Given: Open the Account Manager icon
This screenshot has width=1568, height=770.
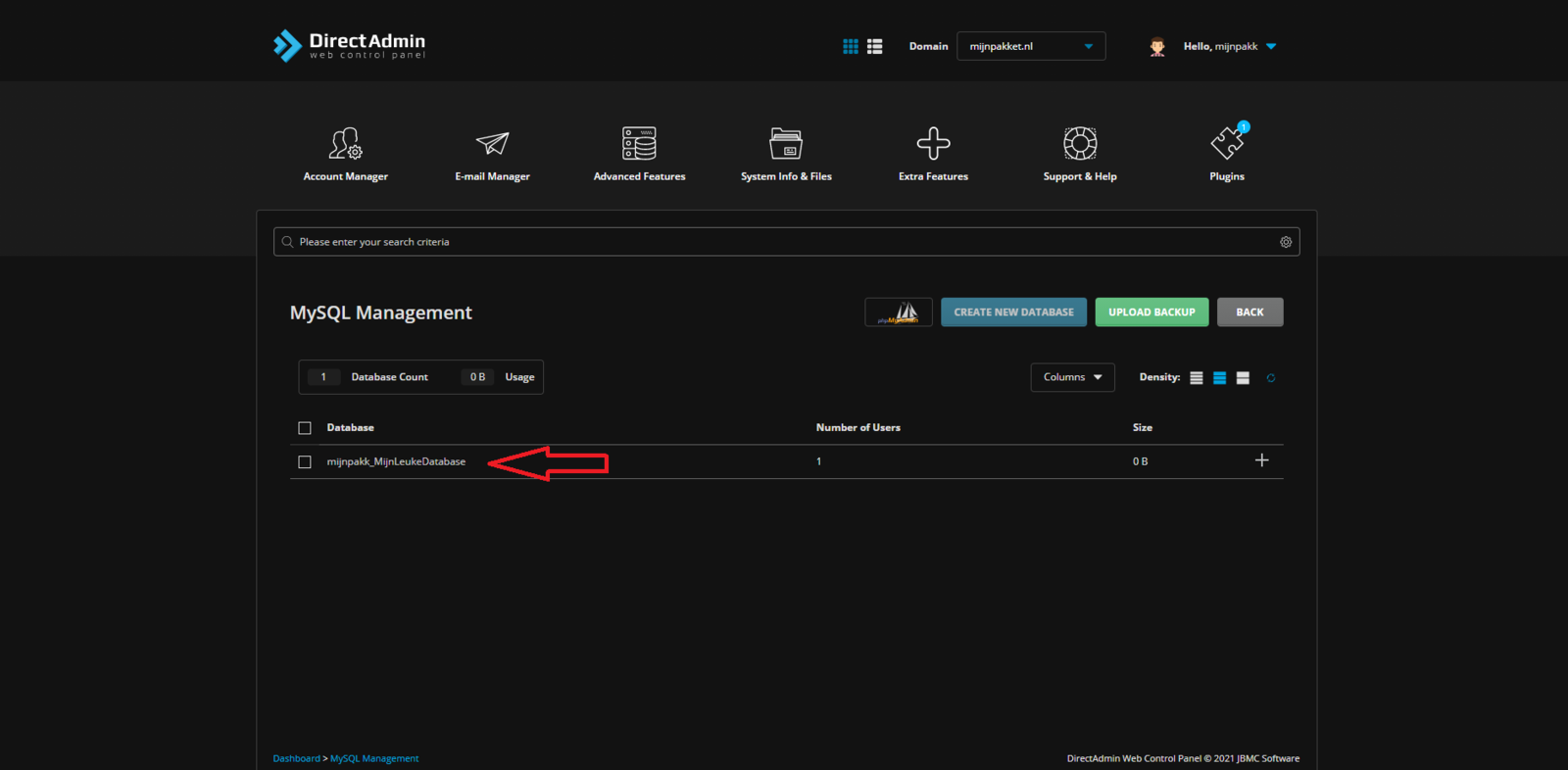Looking at the screenshot, I should [x=346, y=143].
